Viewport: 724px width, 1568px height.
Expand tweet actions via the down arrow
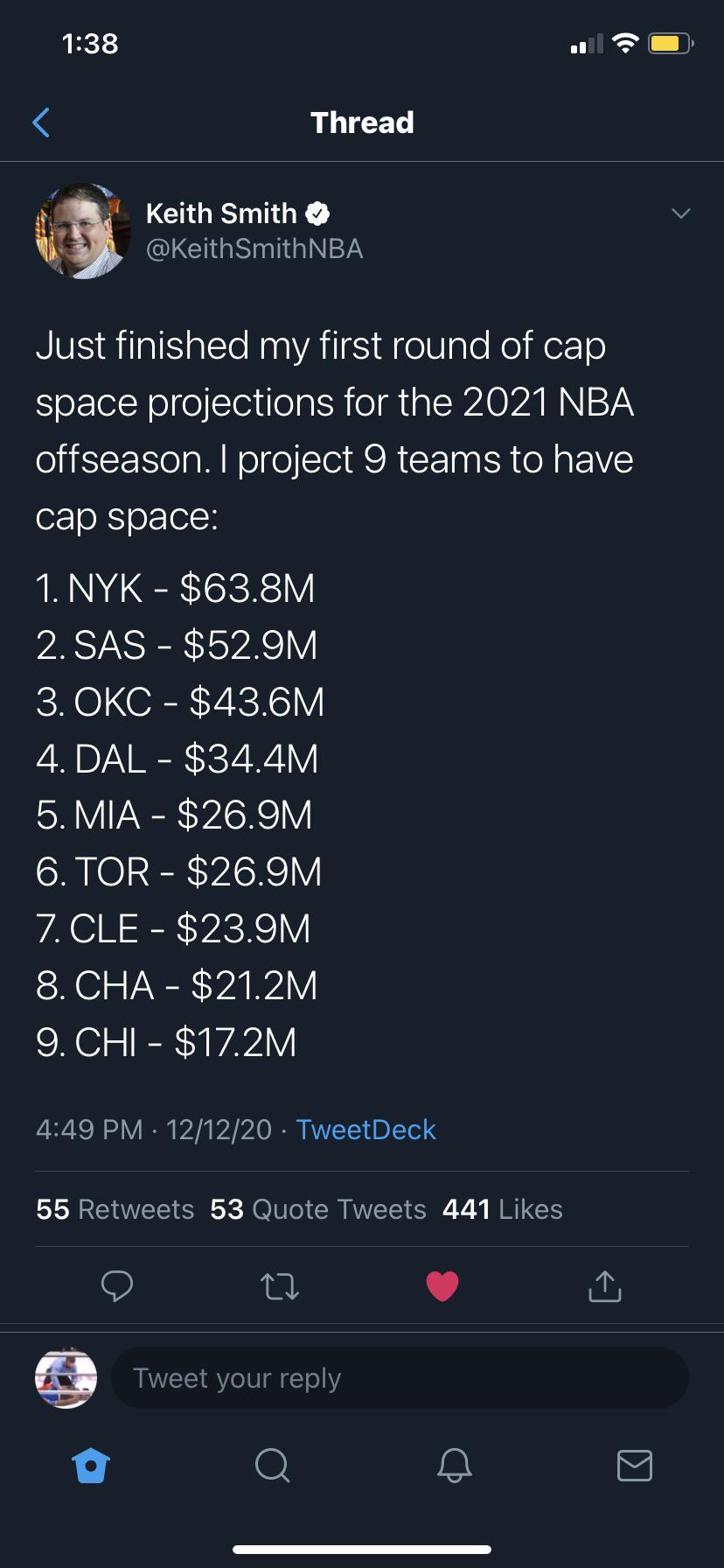point(681,213)
